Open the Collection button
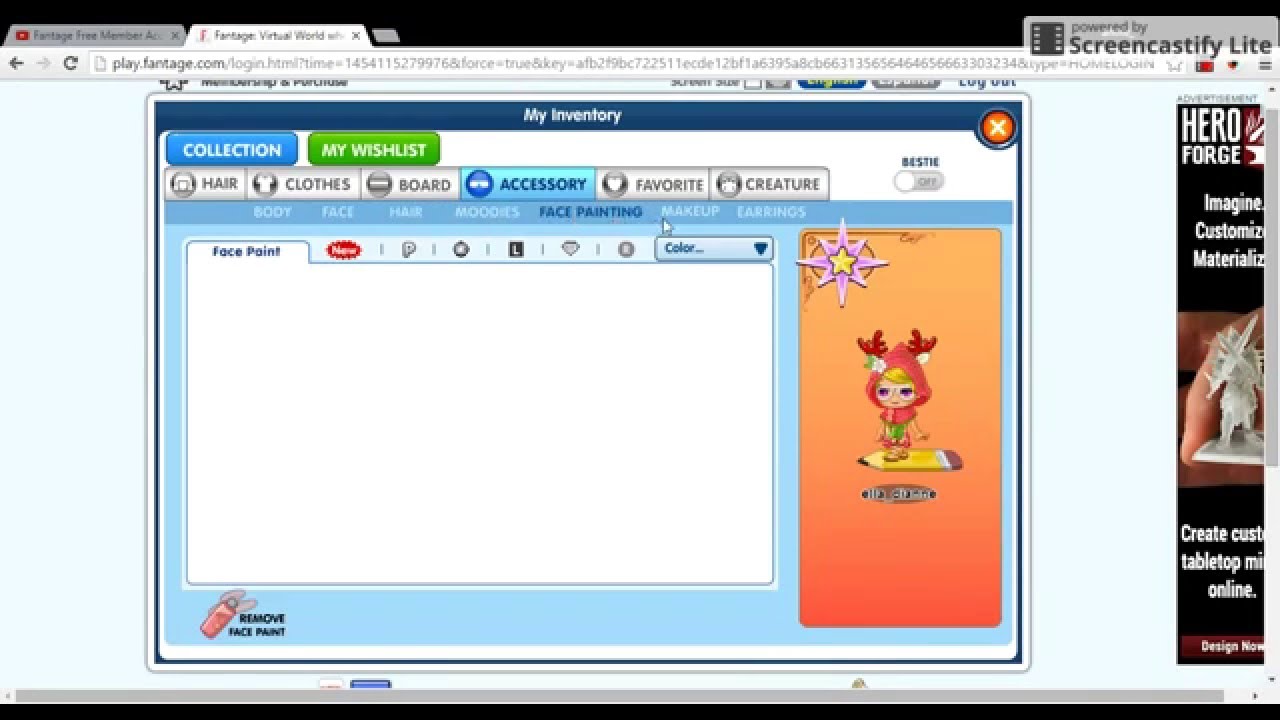Image resolution: width=1280 pixels, height=720 pixels. [x=232, y=150]
